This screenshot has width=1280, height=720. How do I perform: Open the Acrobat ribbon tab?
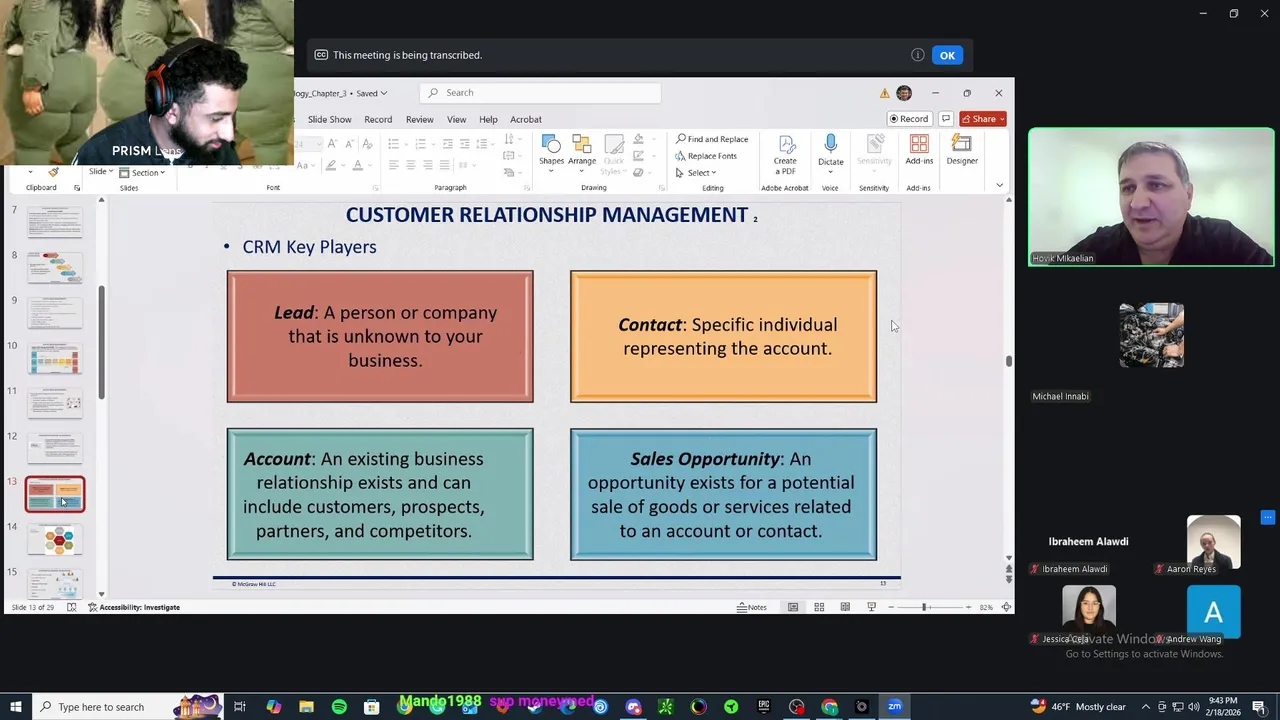tap(526, 119)
